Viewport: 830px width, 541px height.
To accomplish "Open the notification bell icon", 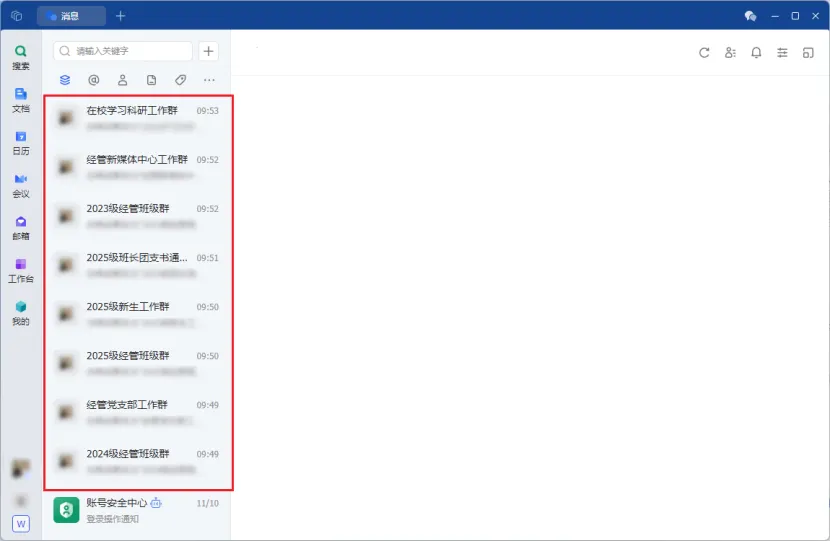I will [756, 52].
